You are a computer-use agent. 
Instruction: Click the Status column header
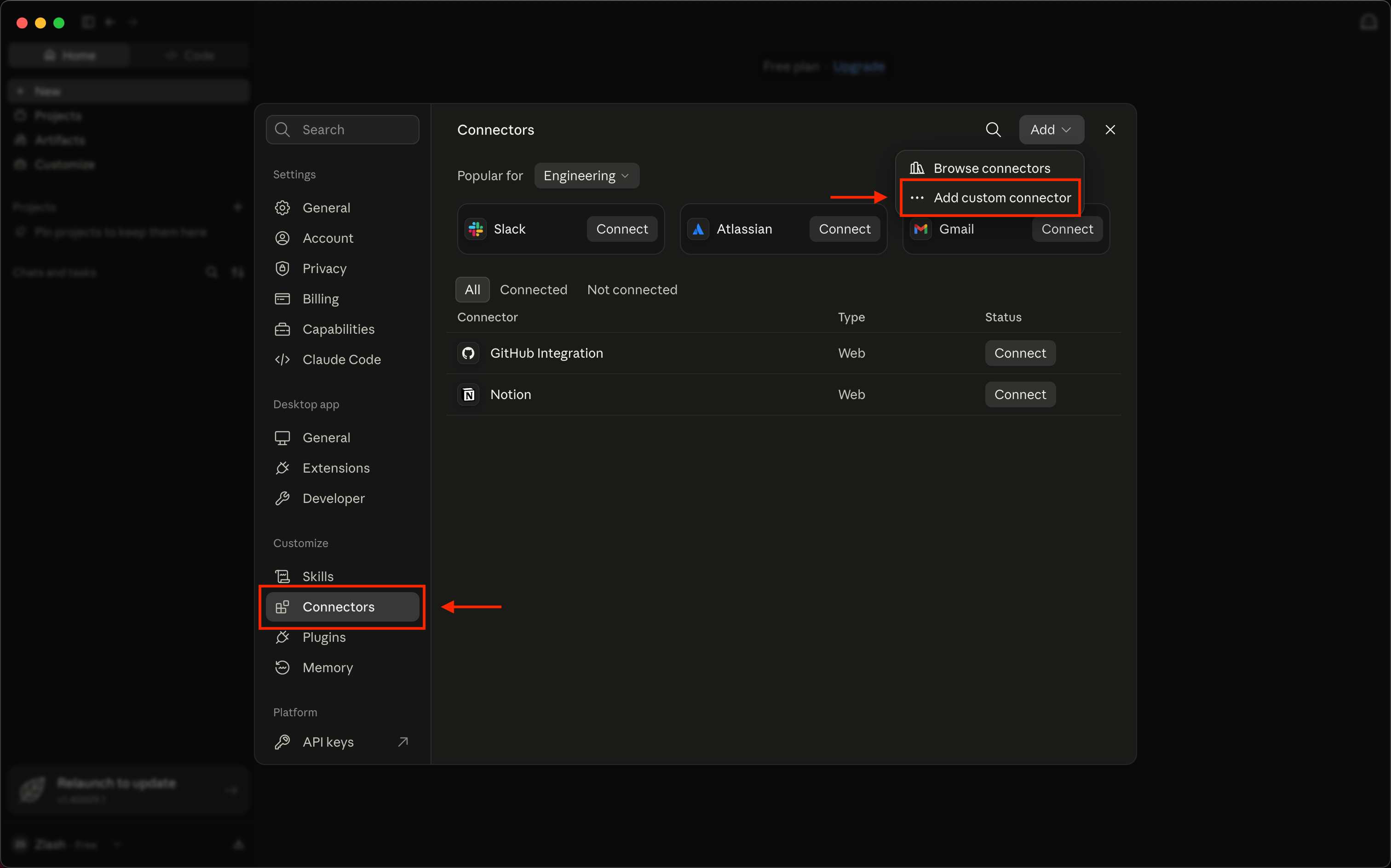1003,318
